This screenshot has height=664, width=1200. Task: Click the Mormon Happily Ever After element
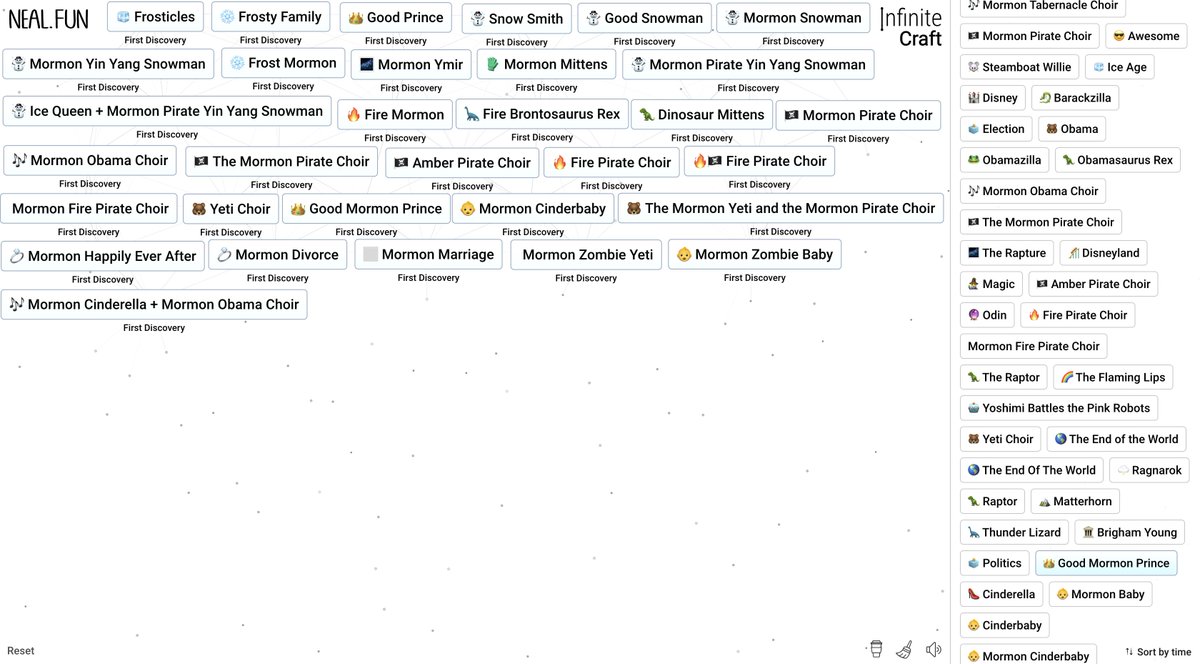103,256
